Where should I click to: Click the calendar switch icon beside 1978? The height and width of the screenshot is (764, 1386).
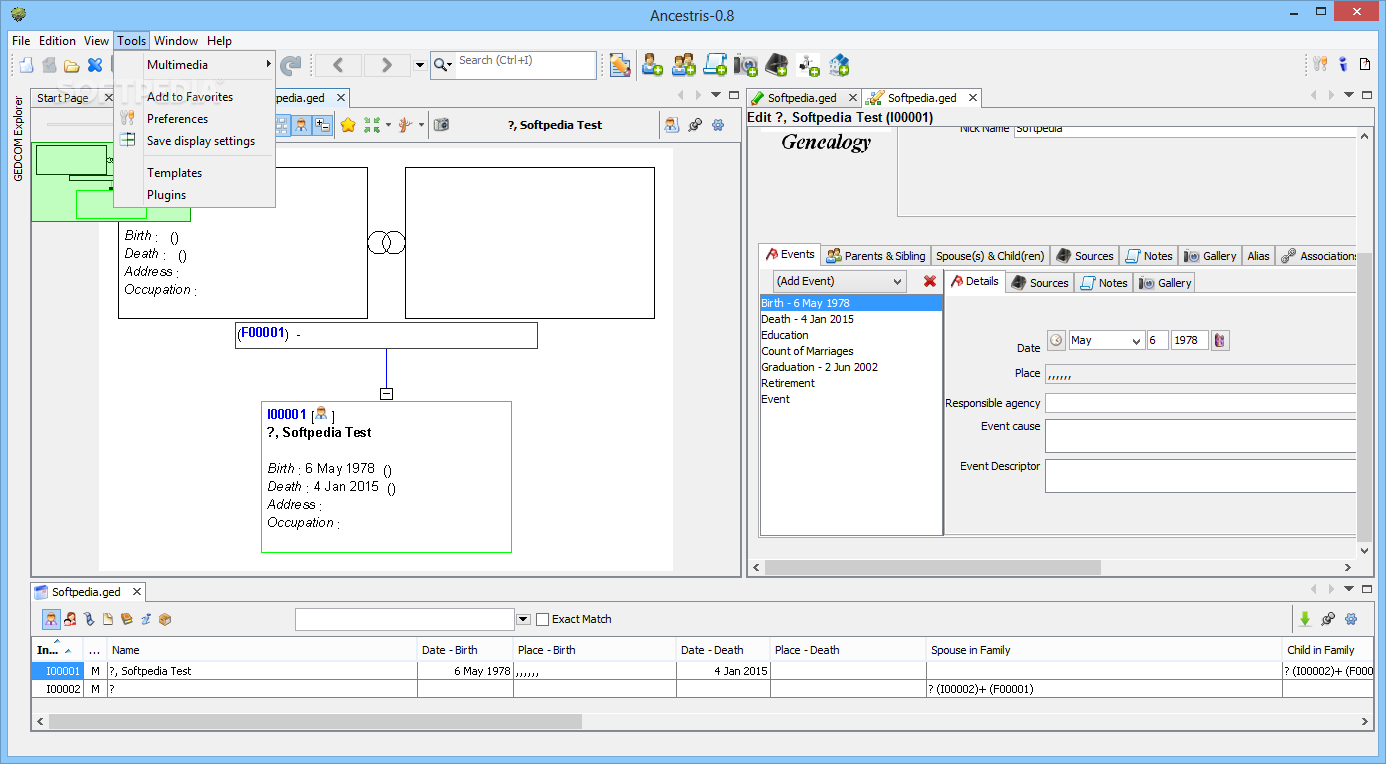tap(1220, 341)
